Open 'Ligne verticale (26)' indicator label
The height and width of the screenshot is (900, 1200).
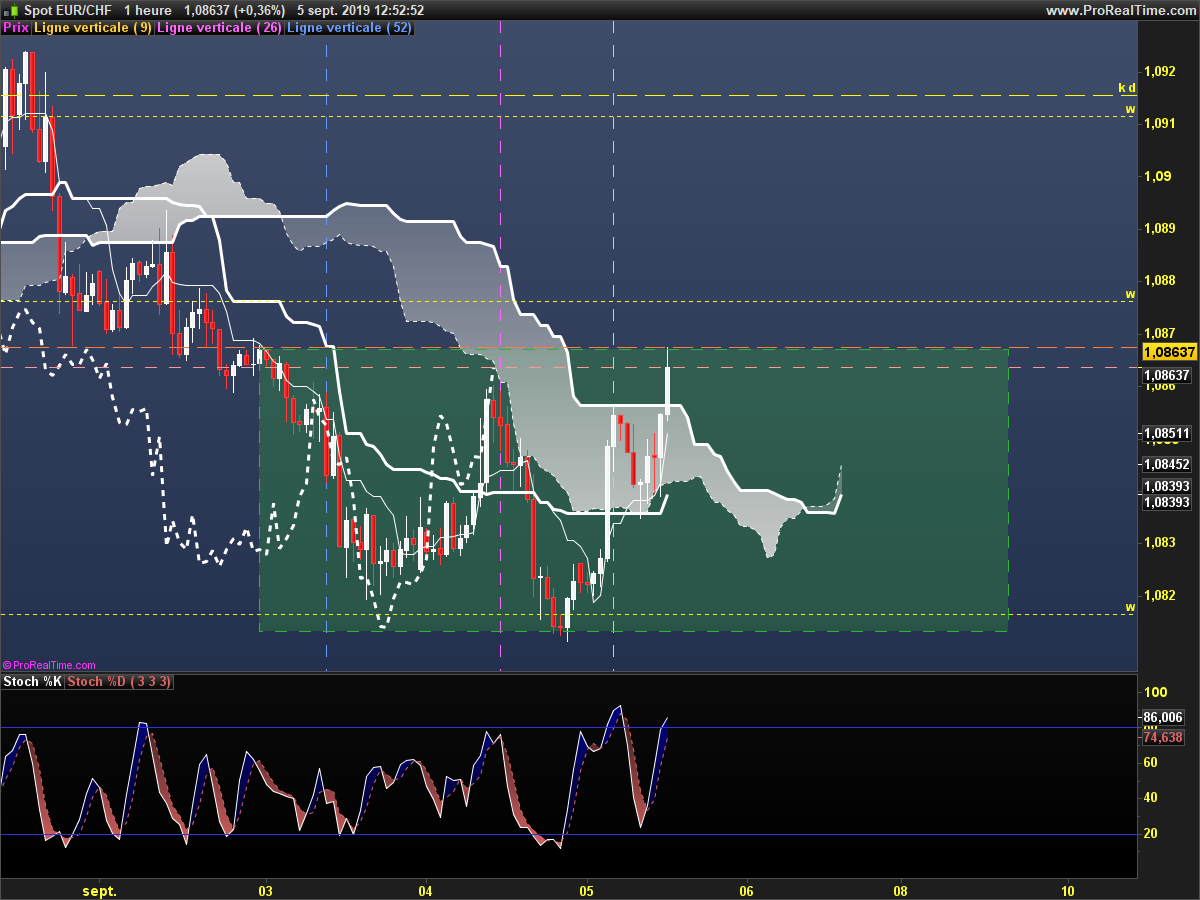[219, 27]
